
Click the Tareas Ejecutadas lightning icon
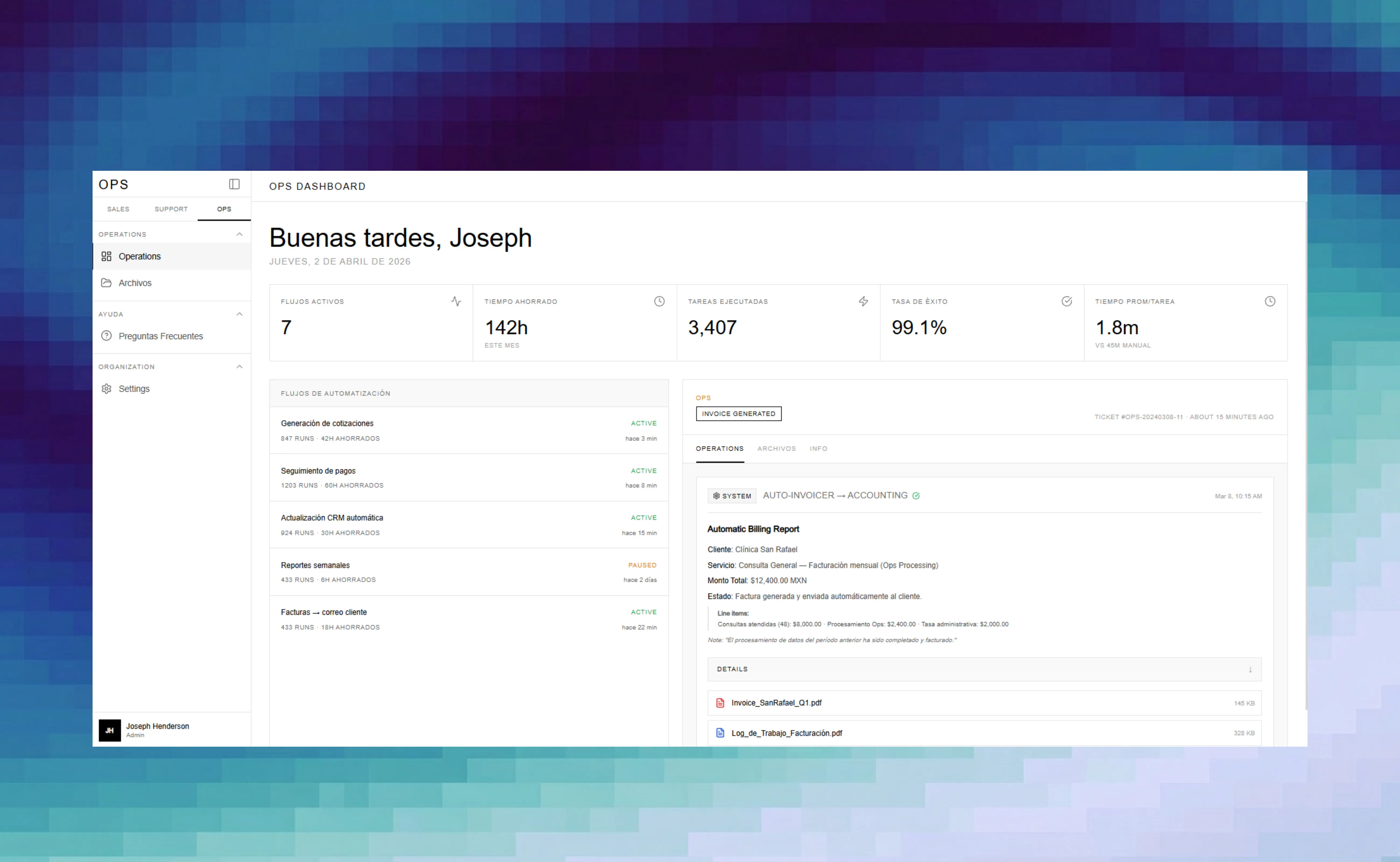tap(863, 301)
